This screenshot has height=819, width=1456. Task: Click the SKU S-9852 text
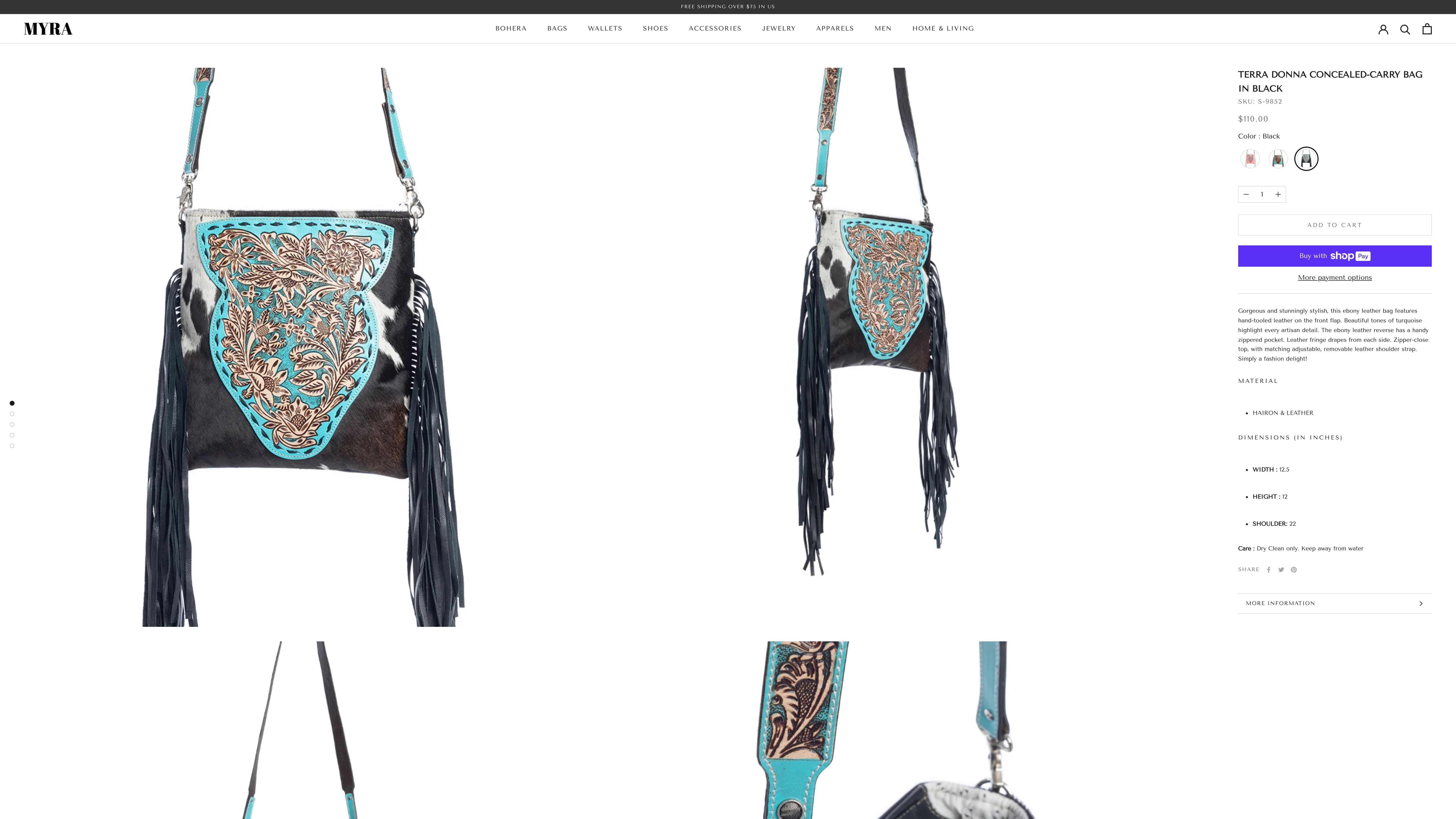tap(1260, 102)
